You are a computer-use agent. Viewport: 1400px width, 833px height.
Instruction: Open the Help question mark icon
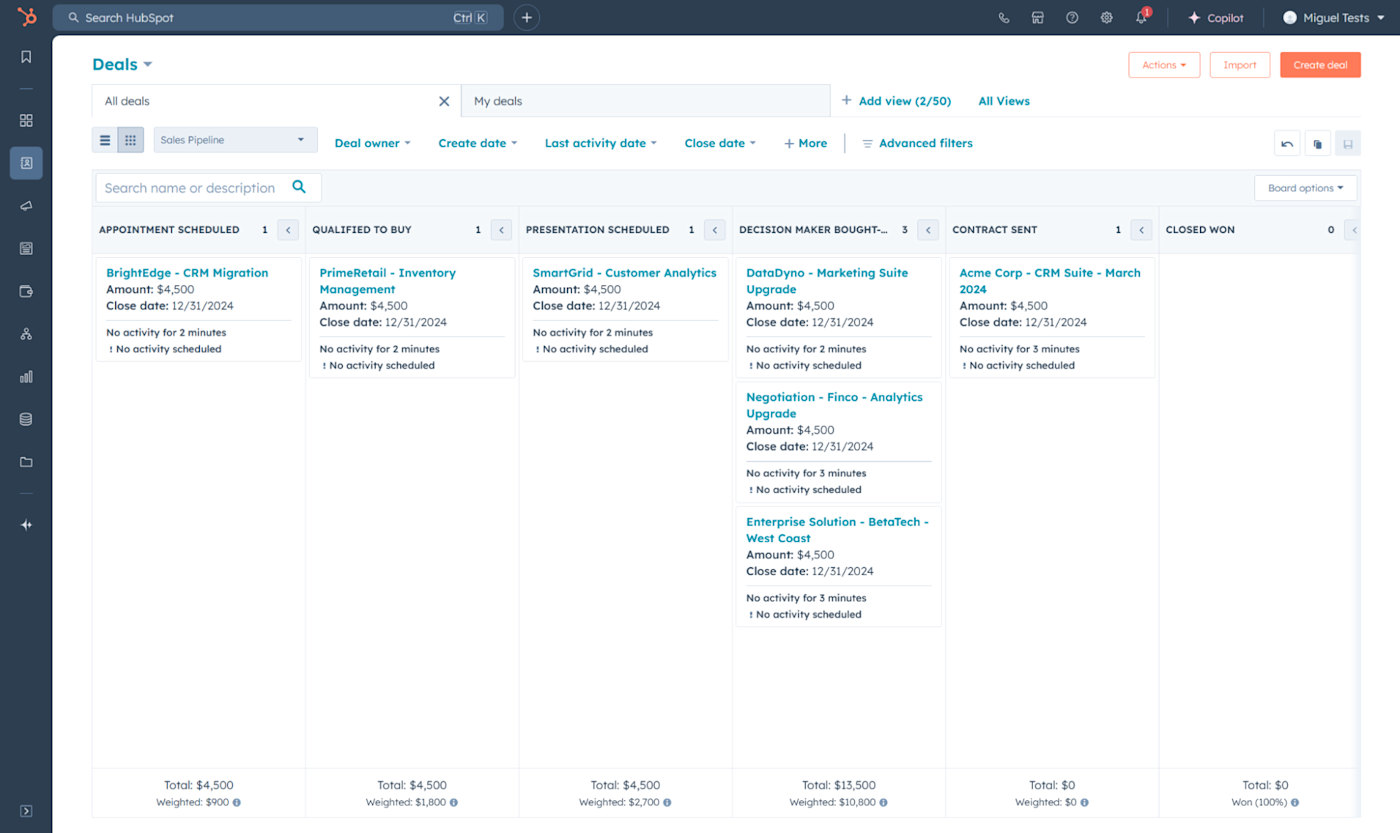[x=1072, y=18]
